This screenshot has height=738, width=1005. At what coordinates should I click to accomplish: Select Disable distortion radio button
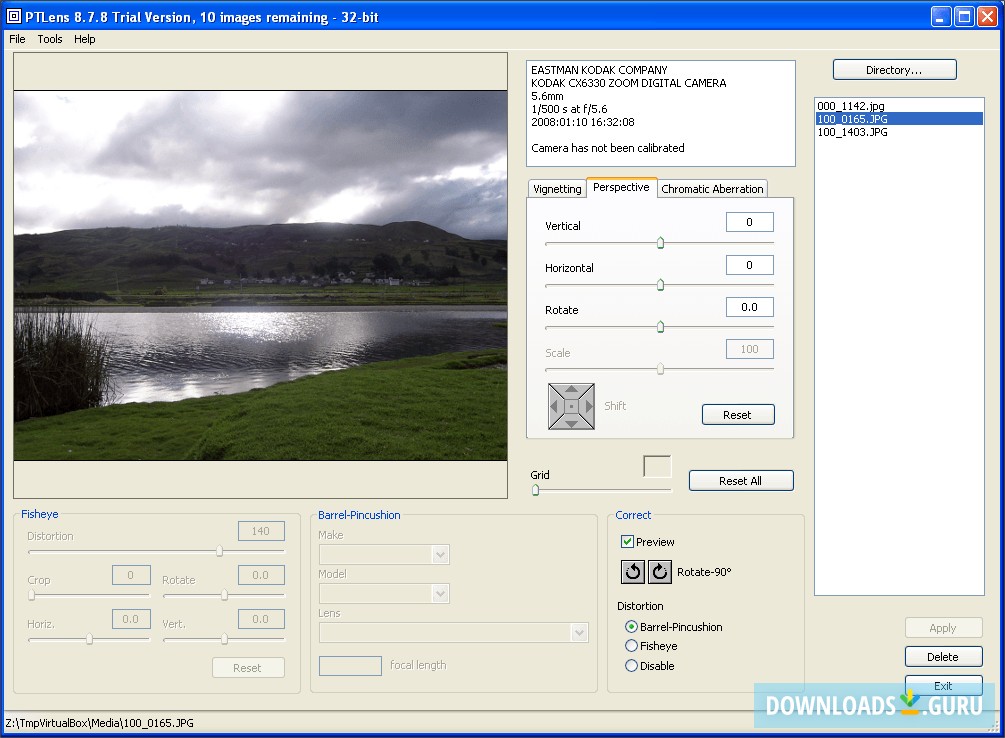tap(631, 666)
